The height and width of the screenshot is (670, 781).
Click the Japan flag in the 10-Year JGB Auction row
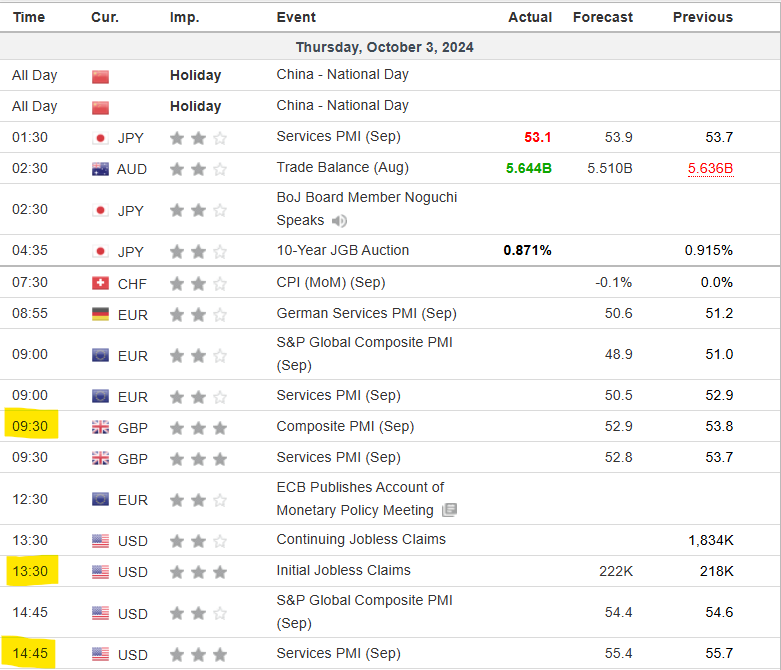pos(100,251)
